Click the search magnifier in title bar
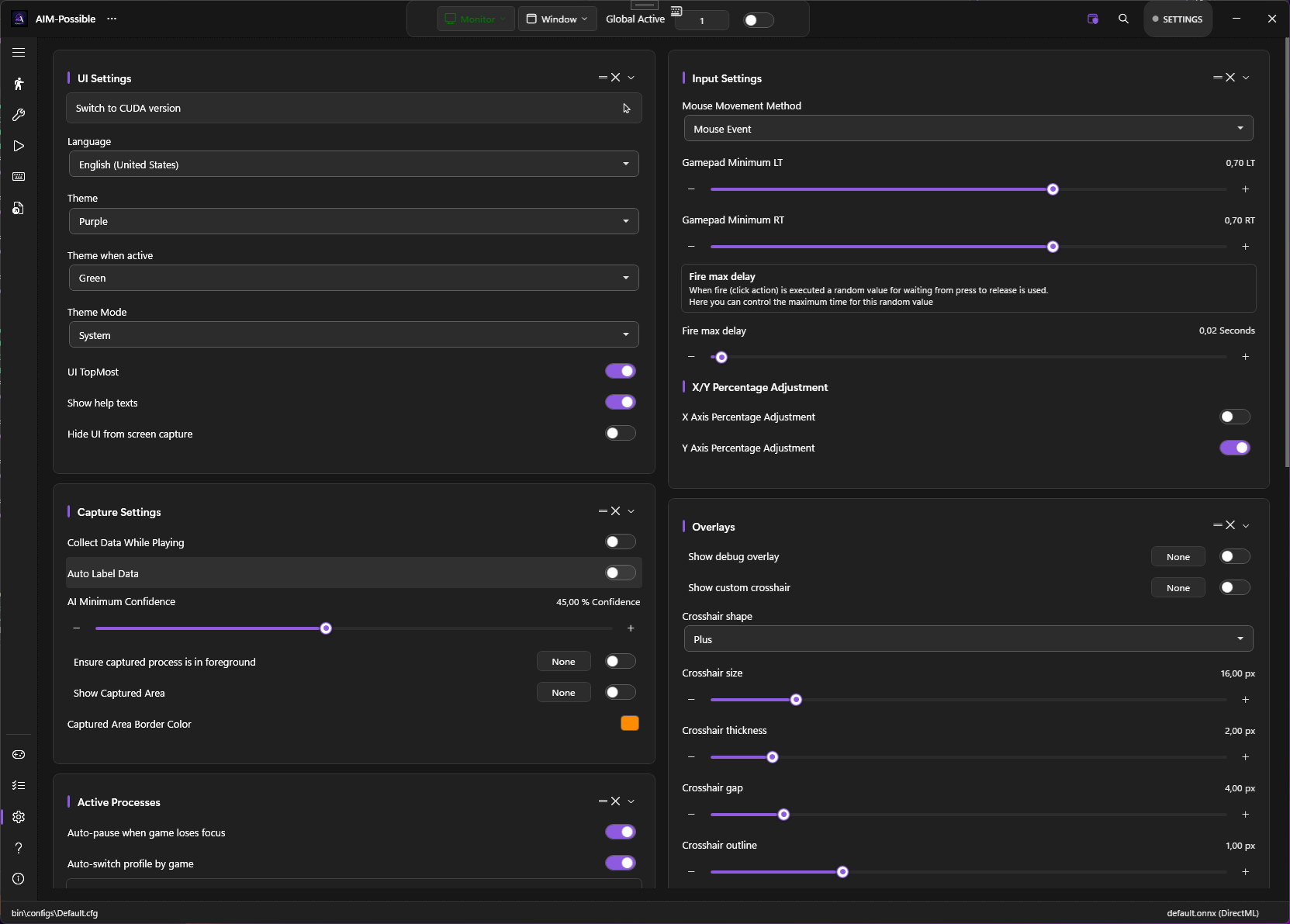This screenshot has height=924, width=1290. pyautogui.click(x=1123, y=19)
